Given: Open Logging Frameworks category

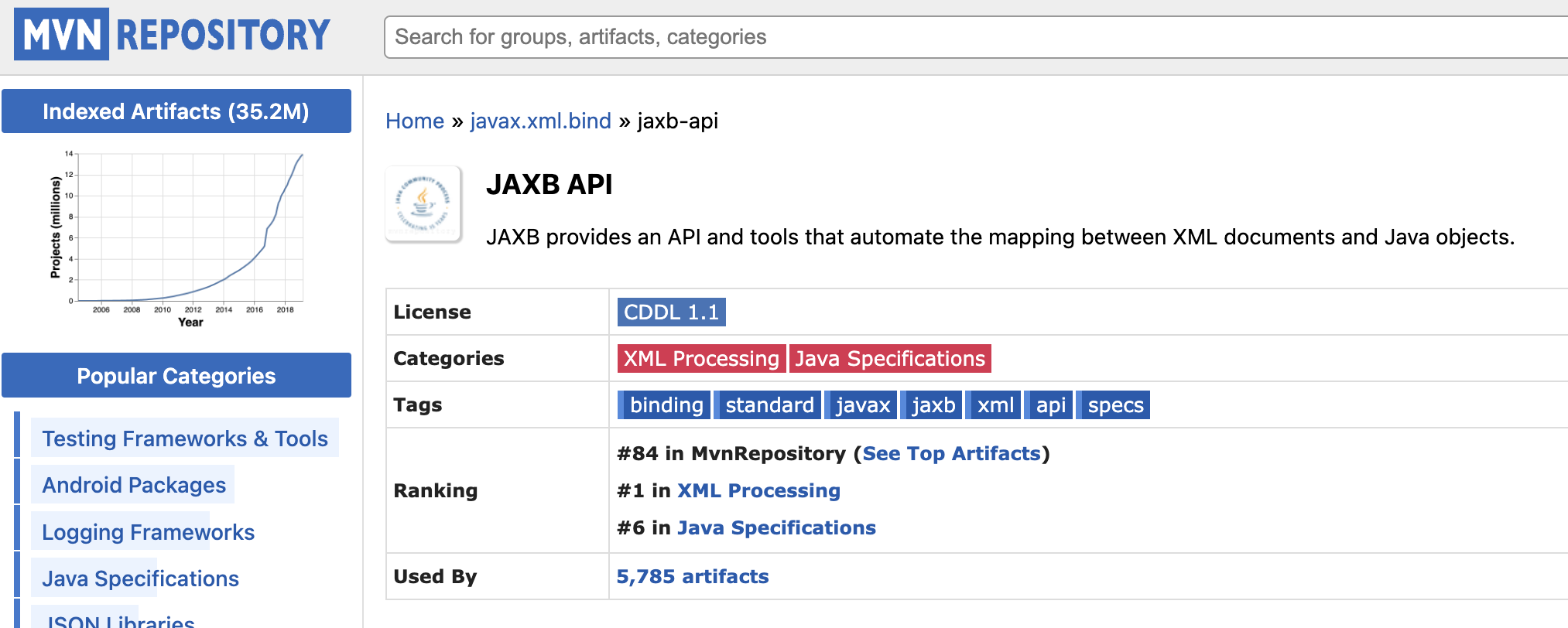Looking at the screenshot, I should coord(148,532).
